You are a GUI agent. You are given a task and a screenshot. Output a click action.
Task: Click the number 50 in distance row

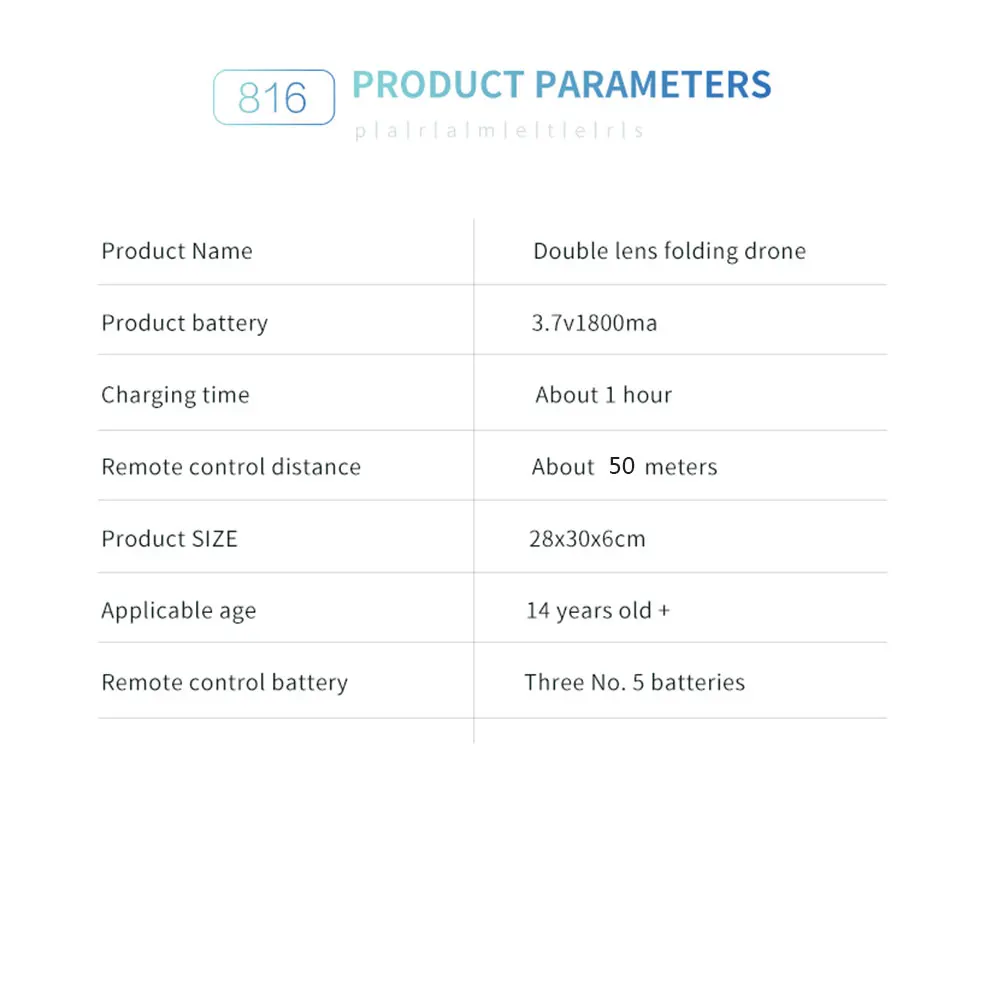tap(621, 466)
